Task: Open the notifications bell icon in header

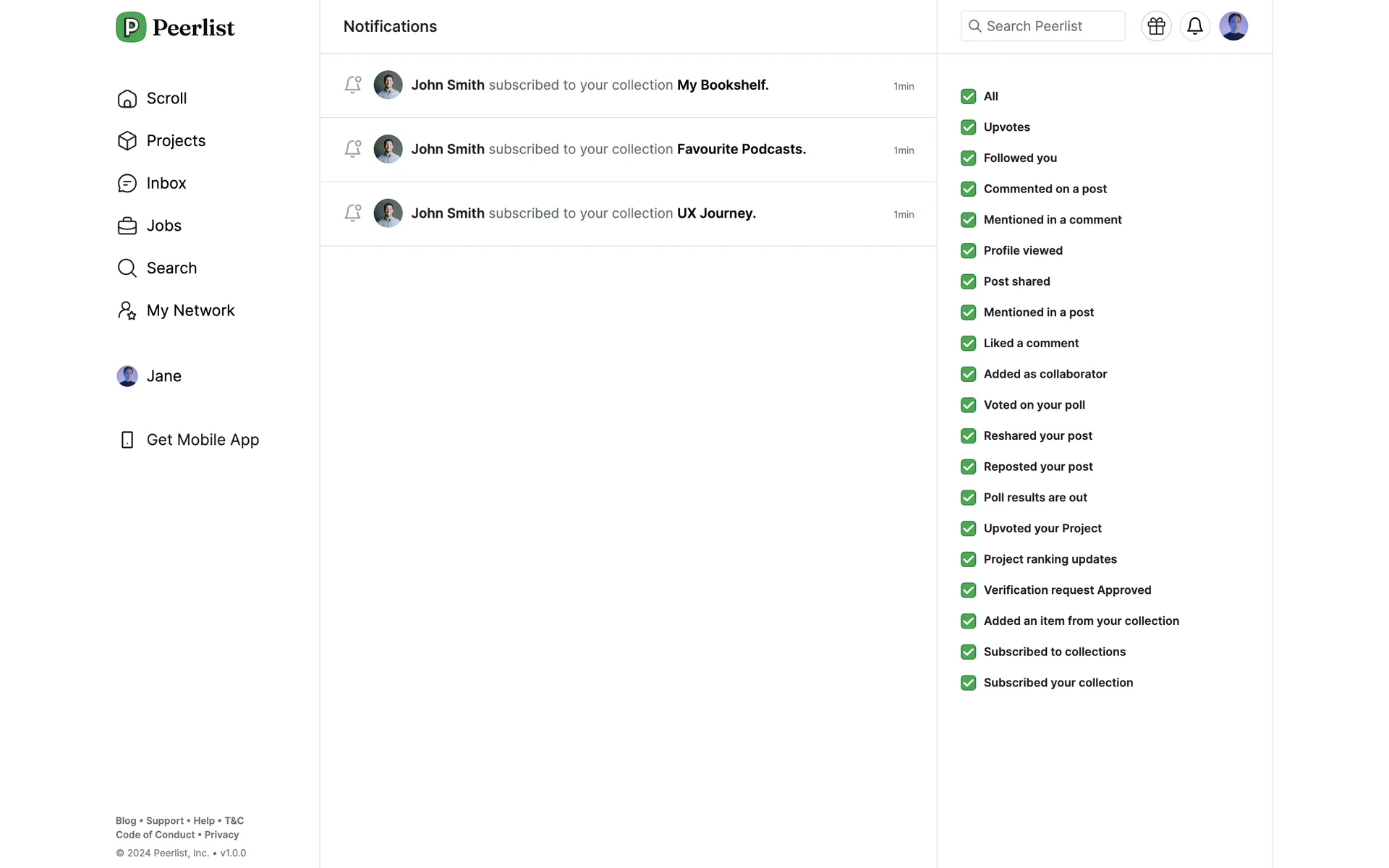Action: (1194, 26)
